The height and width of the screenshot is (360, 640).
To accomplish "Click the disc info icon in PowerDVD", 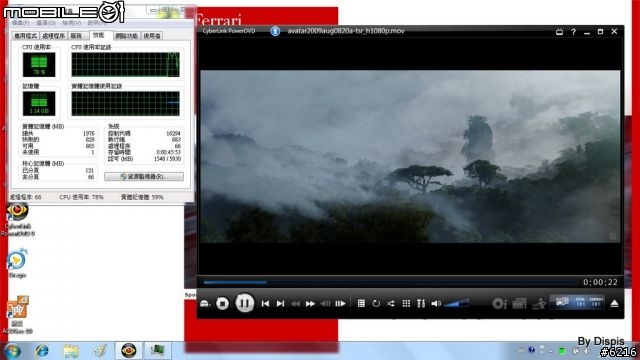I will pyautogui.click(x=499, y=303).
